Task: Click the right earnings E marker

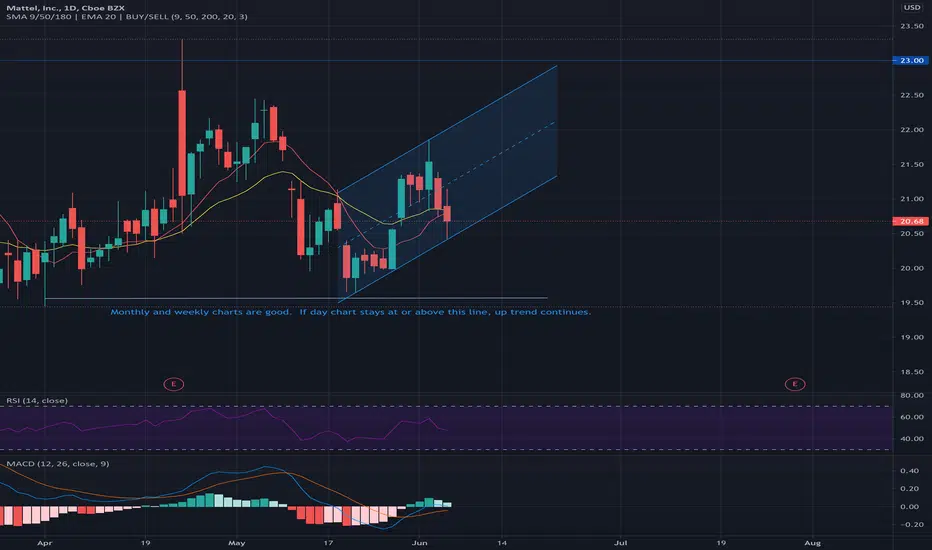Action: coord(795,384)
